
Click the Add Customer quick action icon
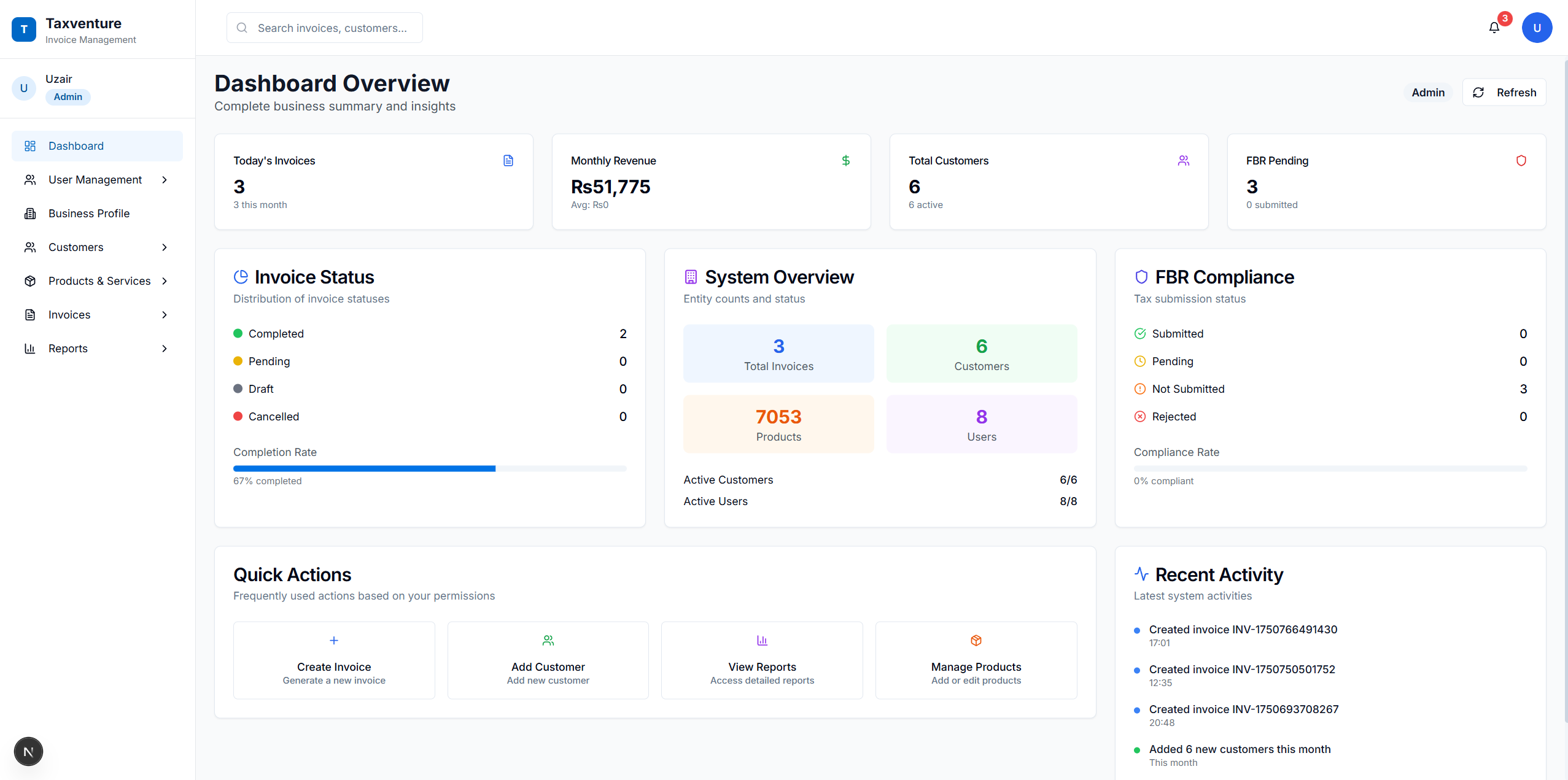pyautogui.click(x=547, y=640)
